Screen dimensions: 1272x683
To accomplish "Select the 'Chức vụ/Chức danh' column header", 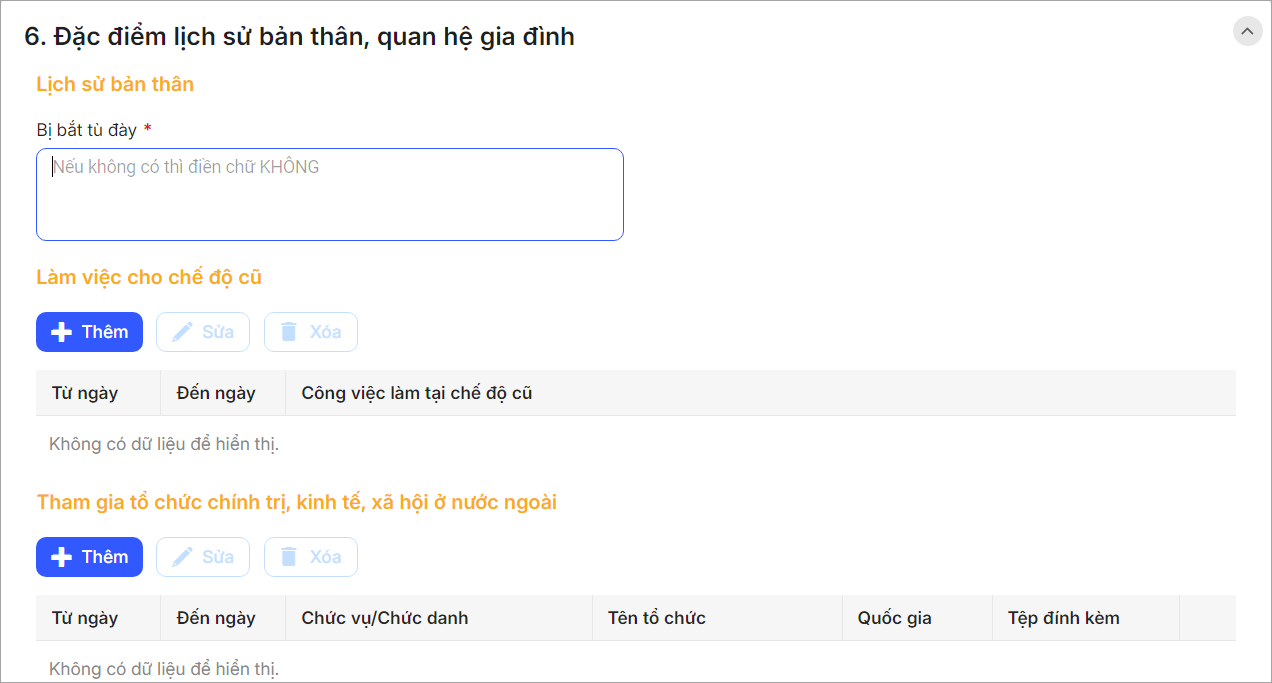I will pyautogui.click(x=385, y=618).
